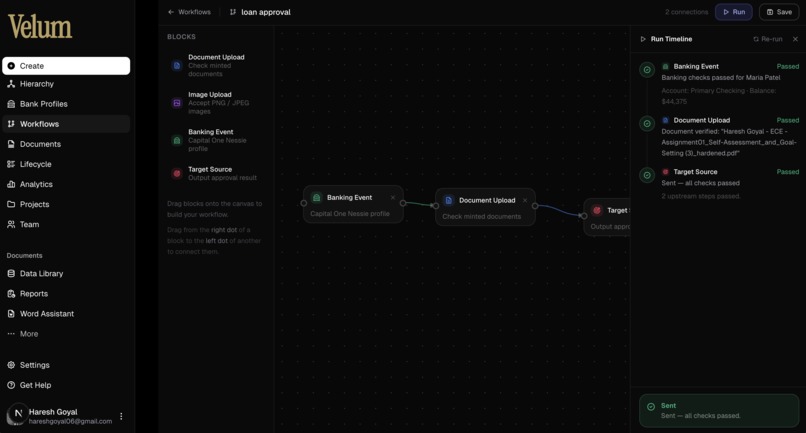Viewport: 806px width, 433px height.
Task: Click Target Source timeline entry title
Action: coord(695,172)
